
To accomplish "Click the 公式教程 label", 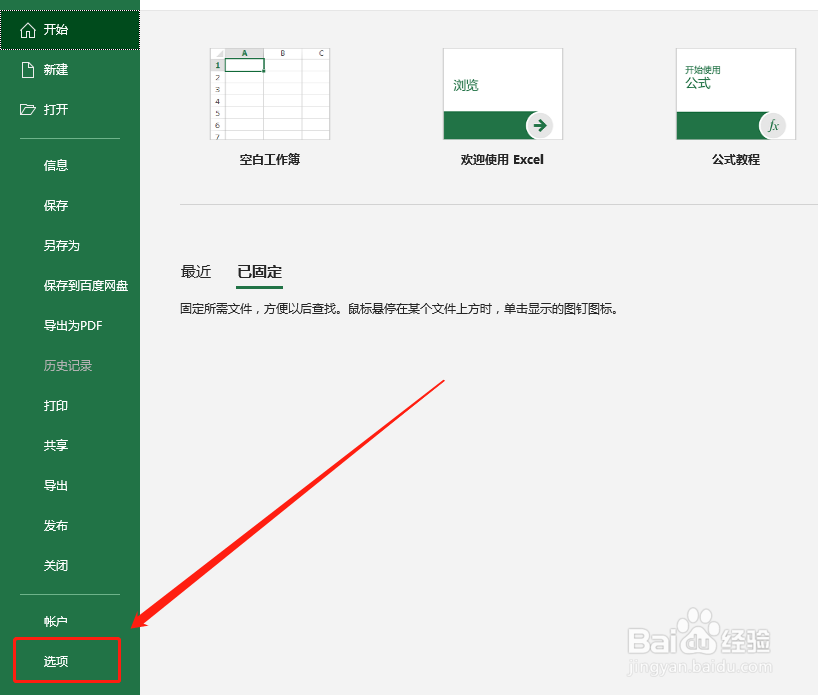I will point(736,160).
